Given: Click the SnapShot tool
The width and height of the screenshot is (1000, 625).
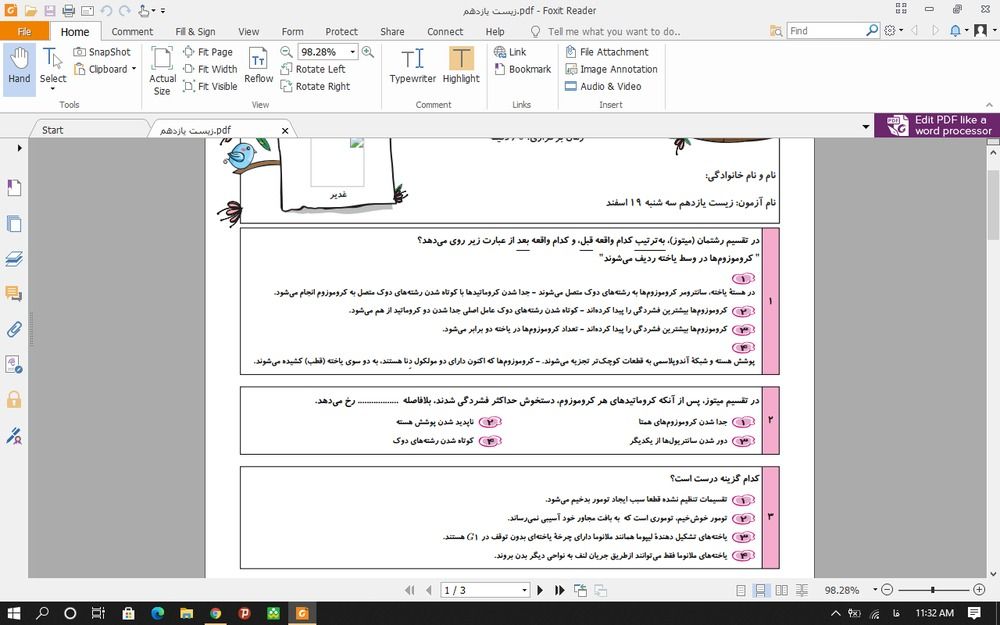Looking at the screenshot, I should [102, 52].
